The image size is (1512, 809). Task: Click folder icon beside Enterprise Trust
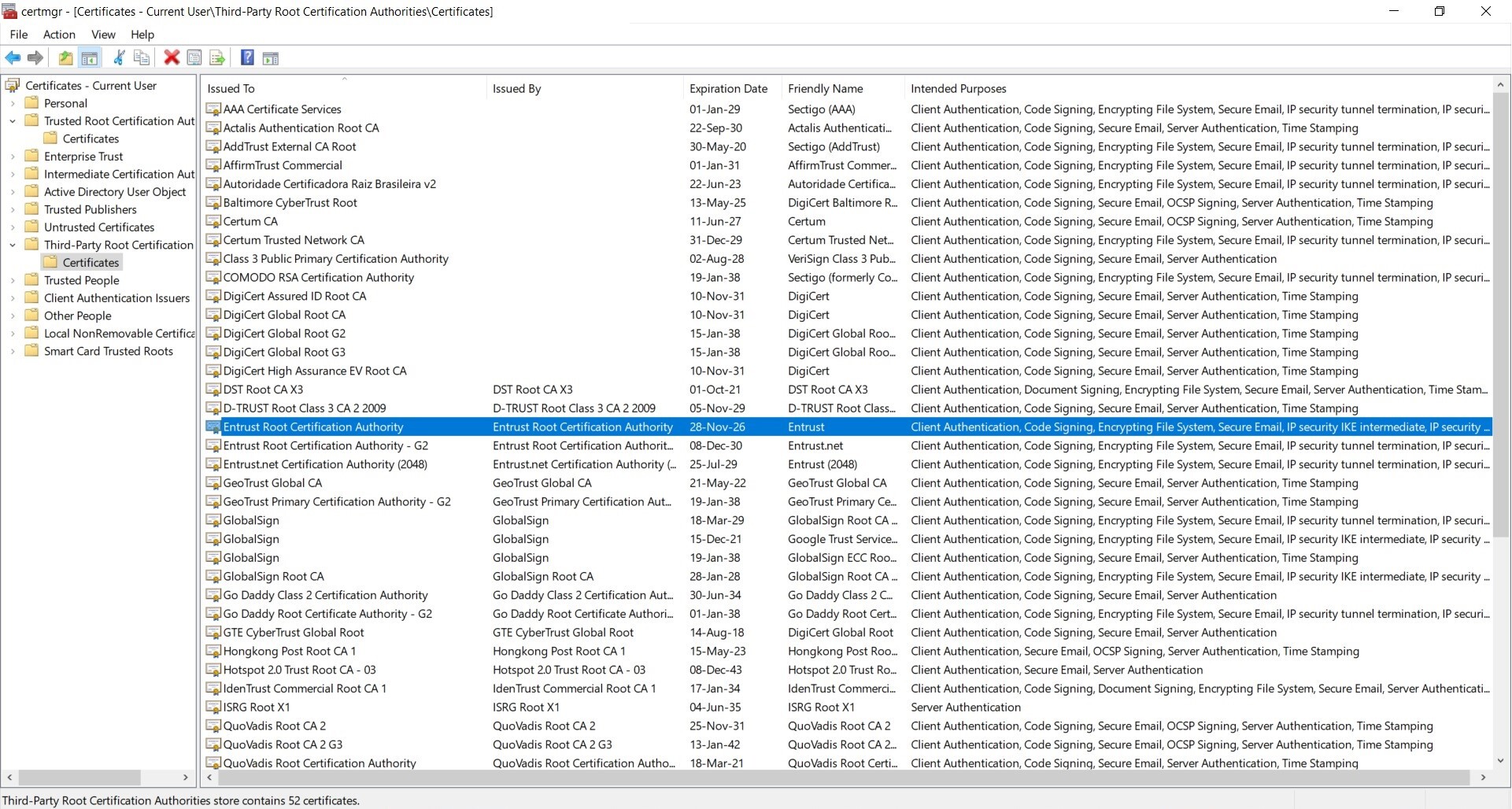31,156
